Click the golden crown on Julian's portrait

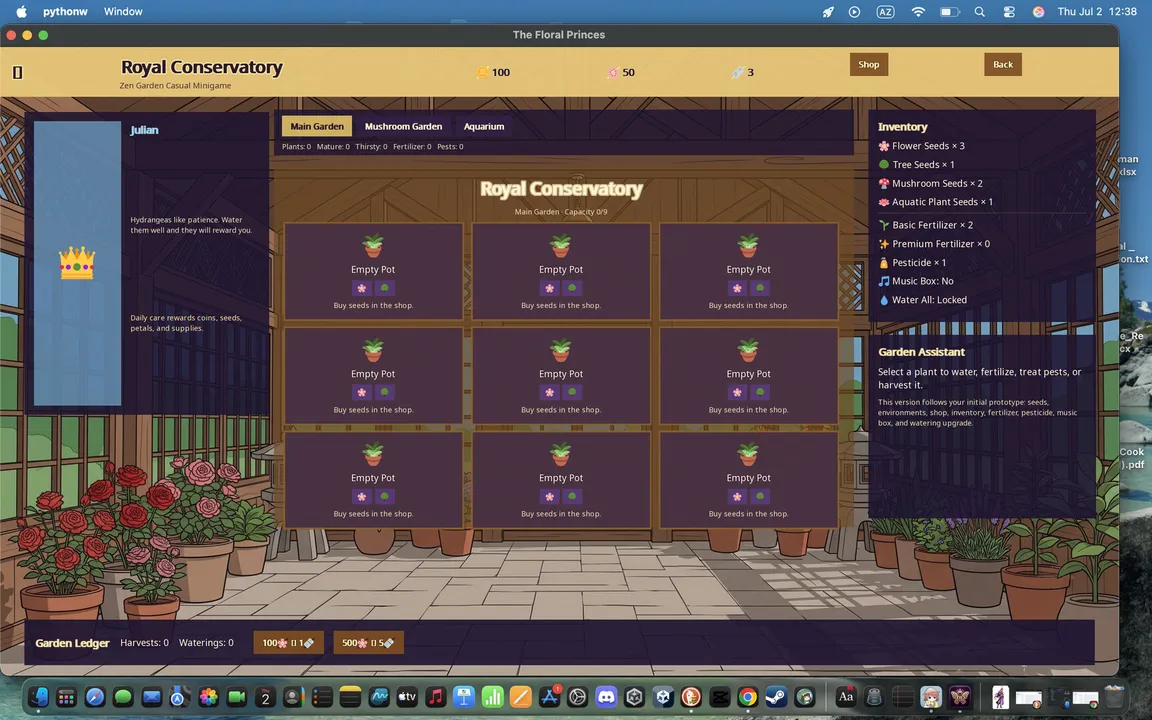coord(76,263)
